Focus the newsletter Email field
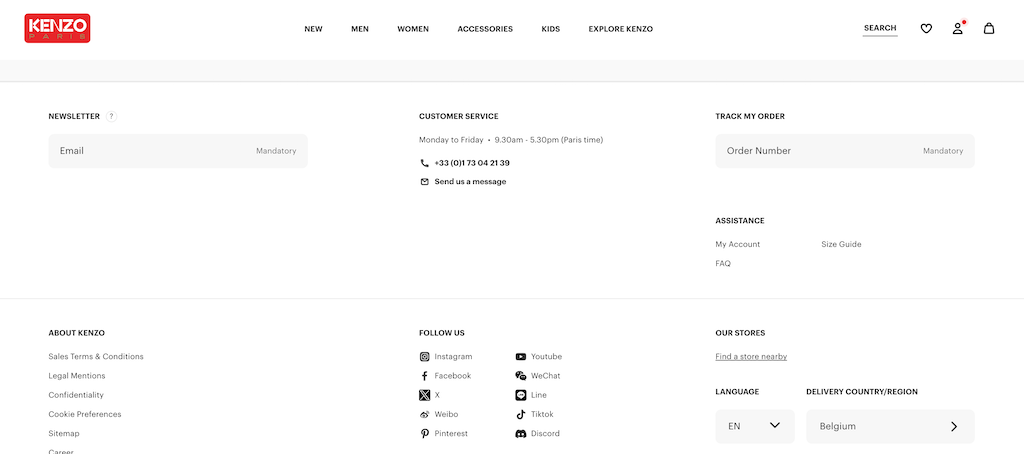1024x454 pixels. click(x=178, y=151)
